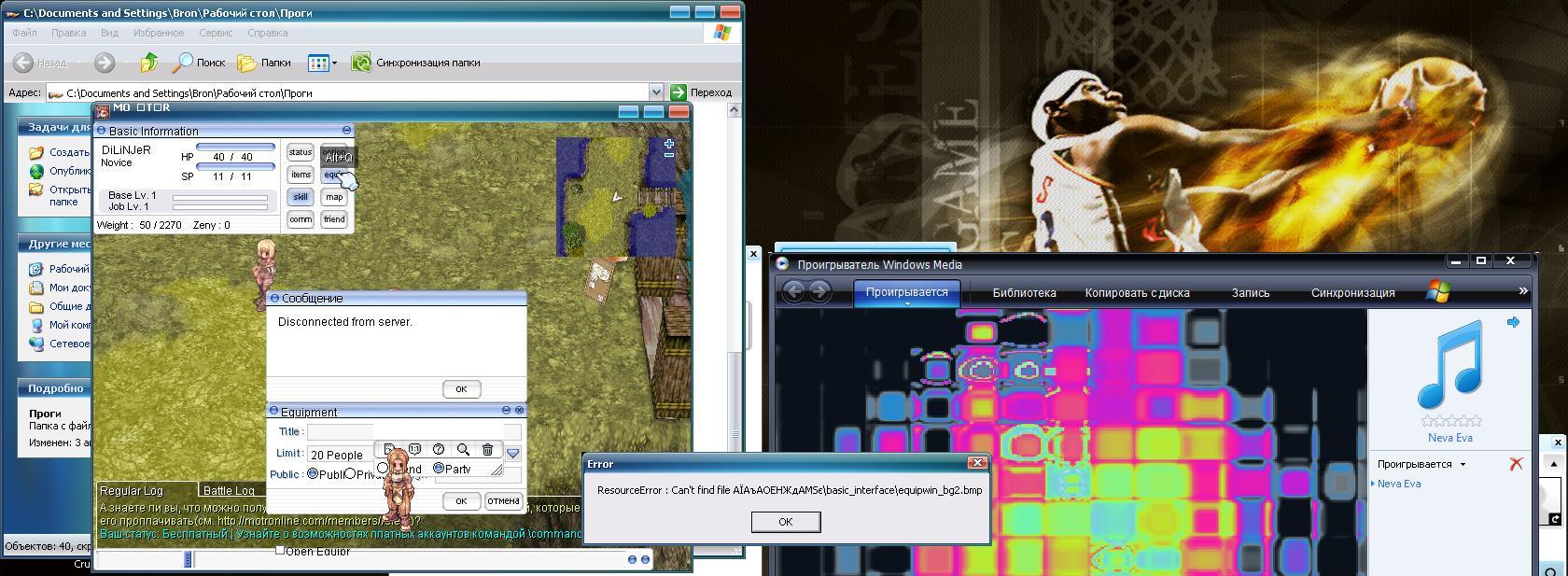The image size is (1568, 576).
Task: Open the Справка menu in Explorer
Action: 268,33
